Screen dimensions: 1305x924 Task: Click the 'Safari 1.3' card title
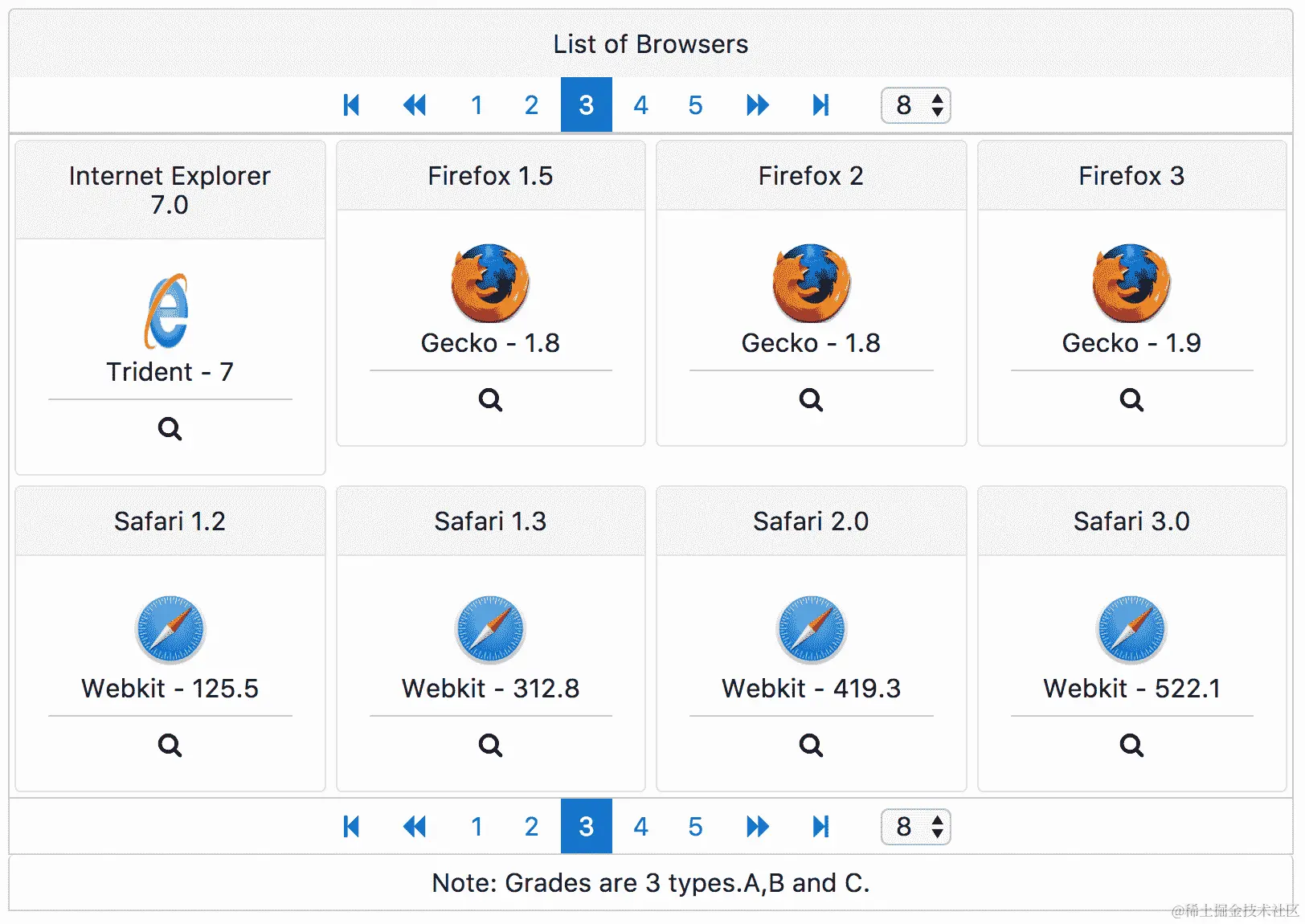pos(490,521)
